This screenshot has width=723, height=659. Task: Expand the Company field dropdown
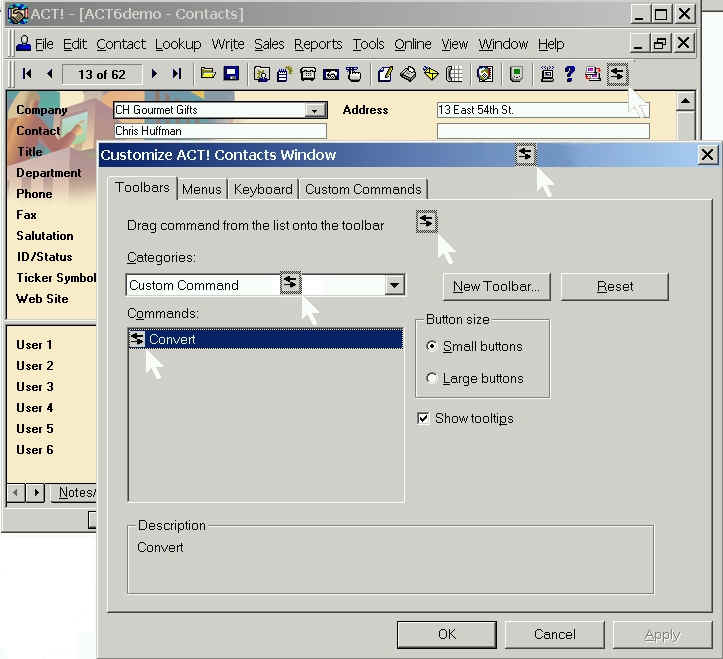tap(314, 110)
